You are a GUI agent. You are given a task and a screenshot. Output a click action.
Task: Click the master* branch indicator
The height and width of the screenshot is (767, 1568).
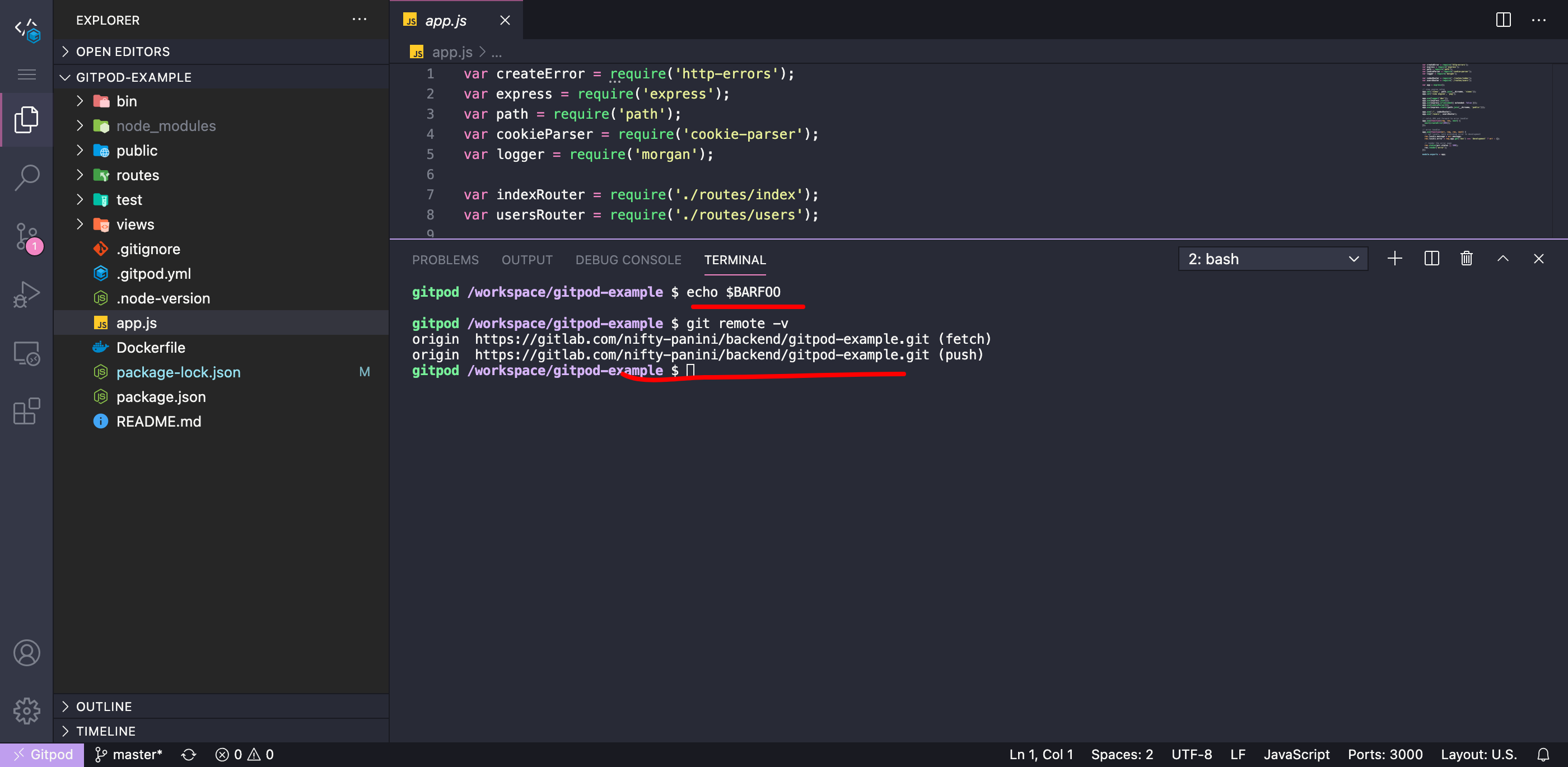point(128,754)
